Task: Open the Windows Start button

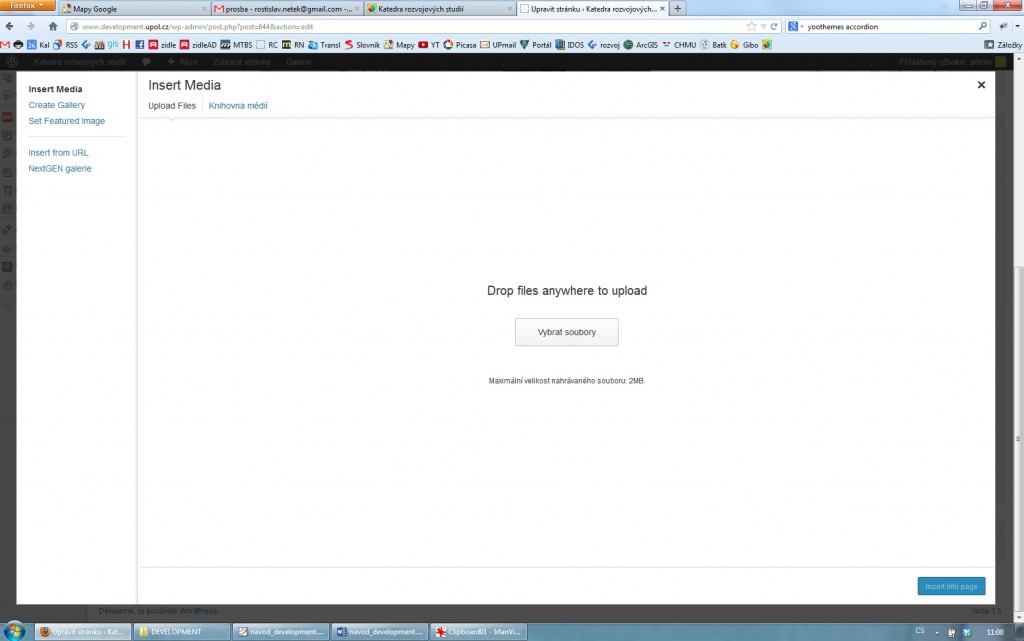Action: tap(14, 631)
